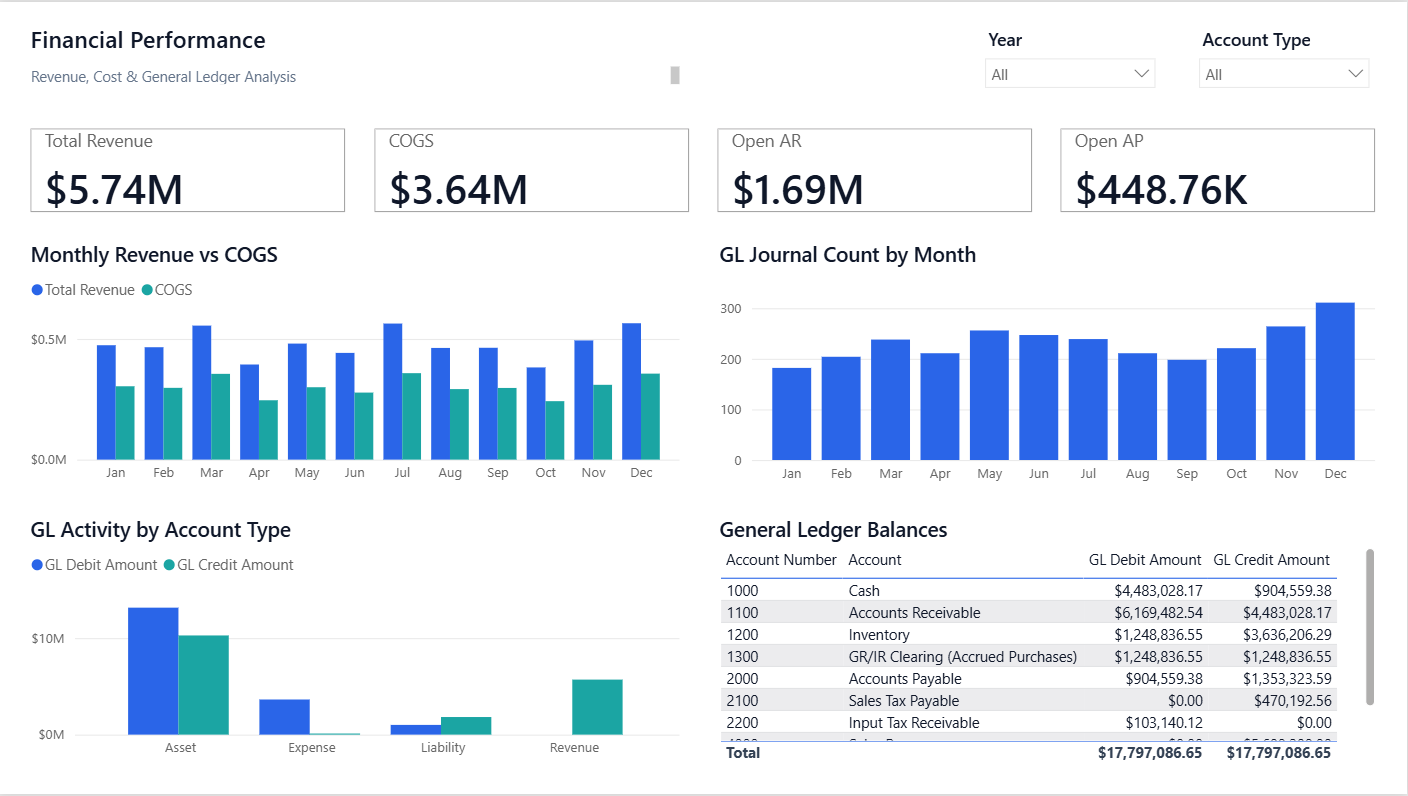Select December Total Revenue bar in monthly chart
1408x796 pixels.
(x=631, y=391)
